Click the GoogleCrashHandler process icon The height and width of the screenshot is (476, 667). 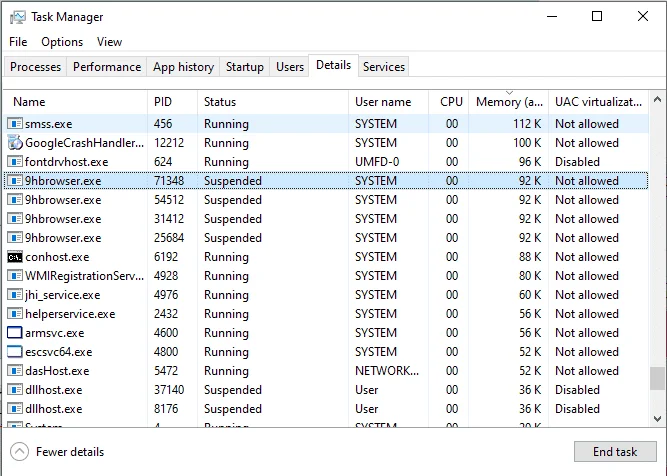pos(15,143)
